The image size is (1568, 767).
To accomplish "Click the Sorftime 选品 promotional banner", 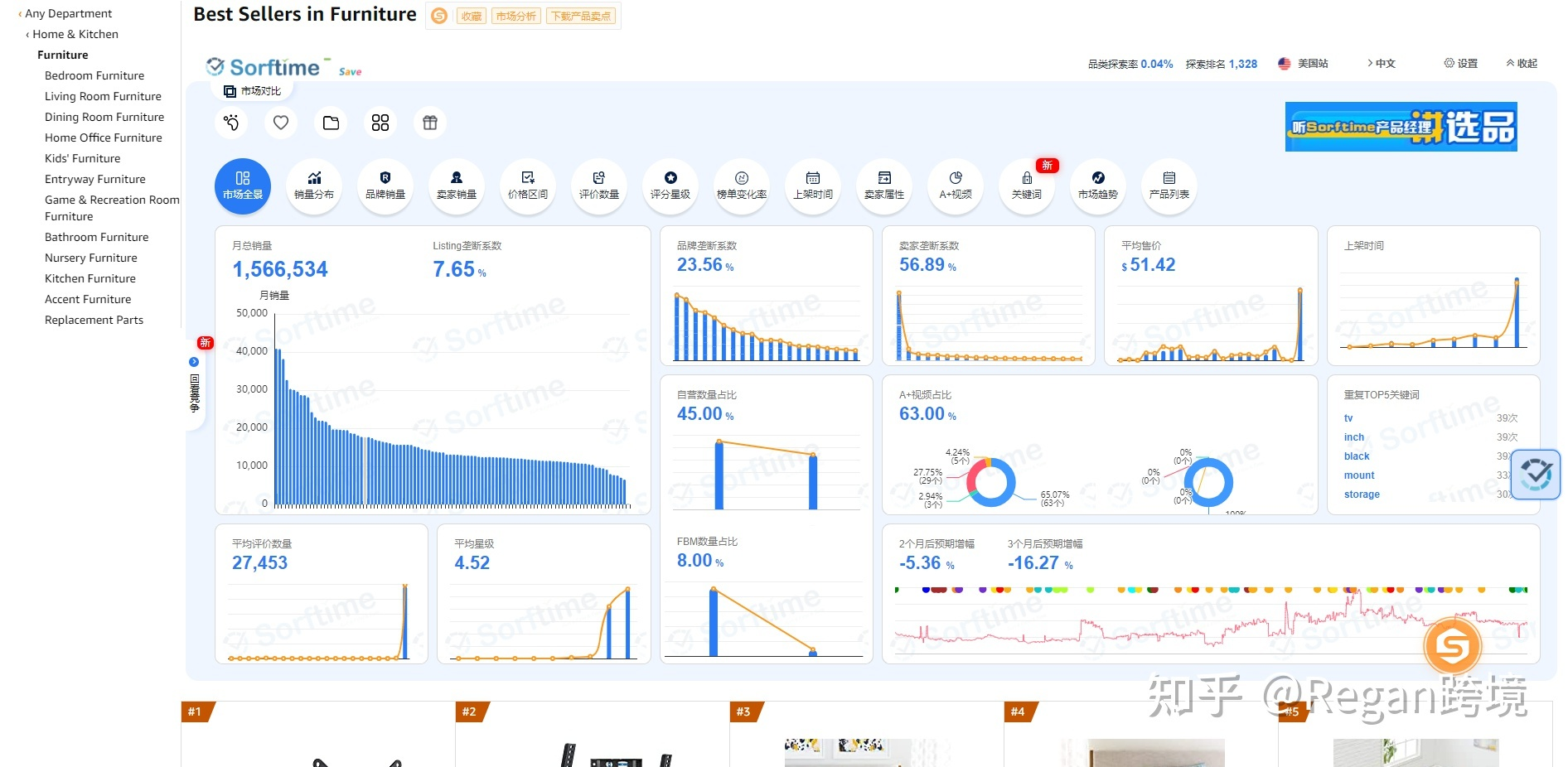I will click(x=1401, y=127).
